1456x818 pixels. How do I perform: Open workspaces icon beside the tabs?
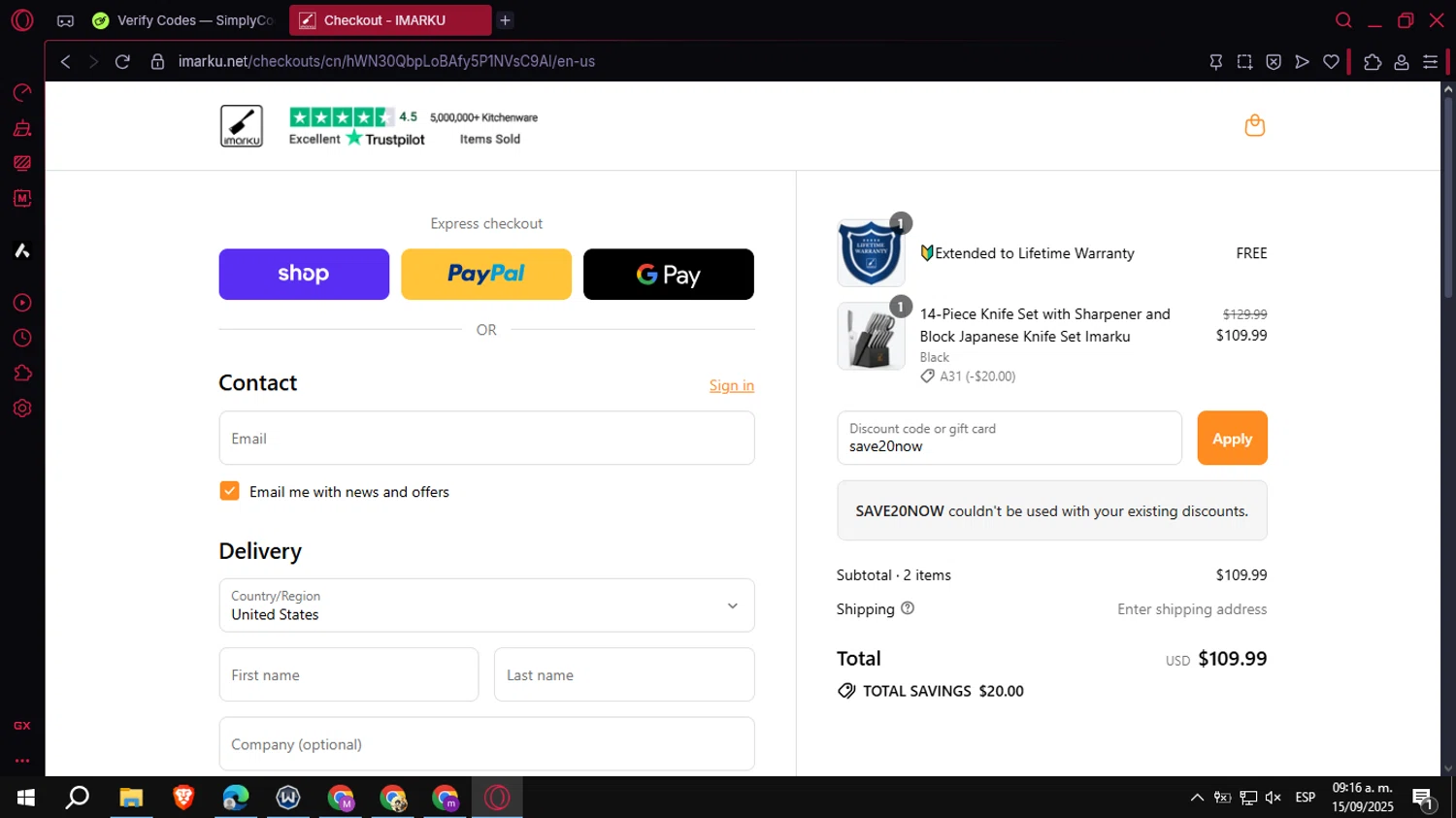click(65, 20)
